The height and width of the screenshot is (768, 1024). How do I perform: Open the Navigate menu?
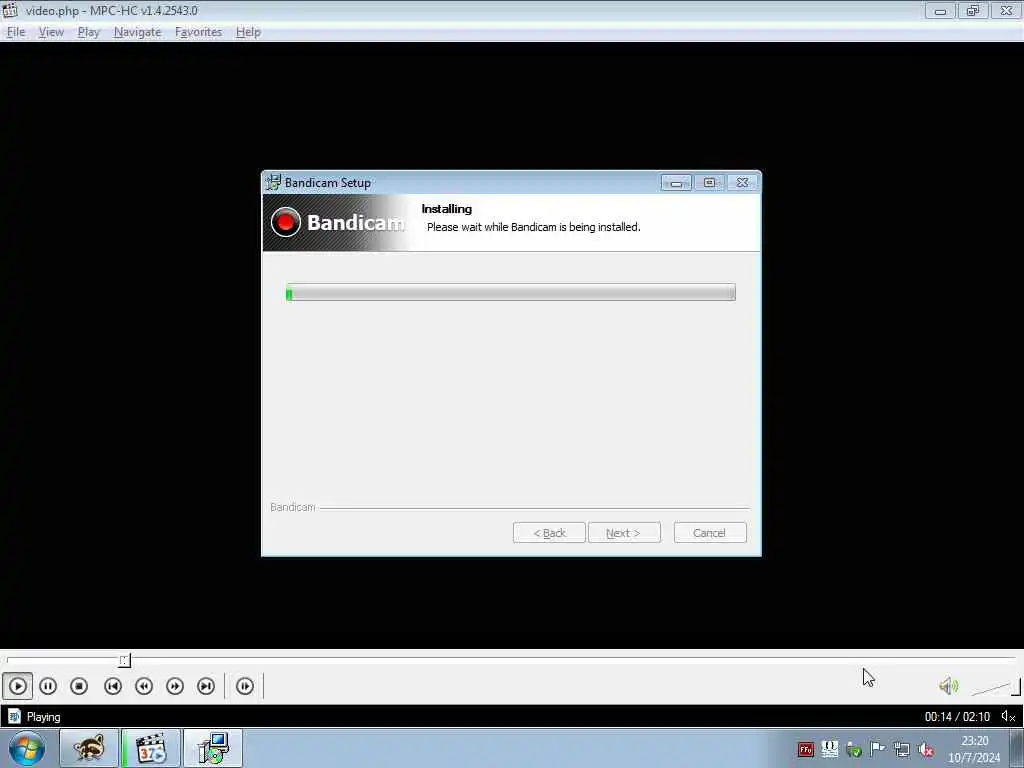pos(137,32)
